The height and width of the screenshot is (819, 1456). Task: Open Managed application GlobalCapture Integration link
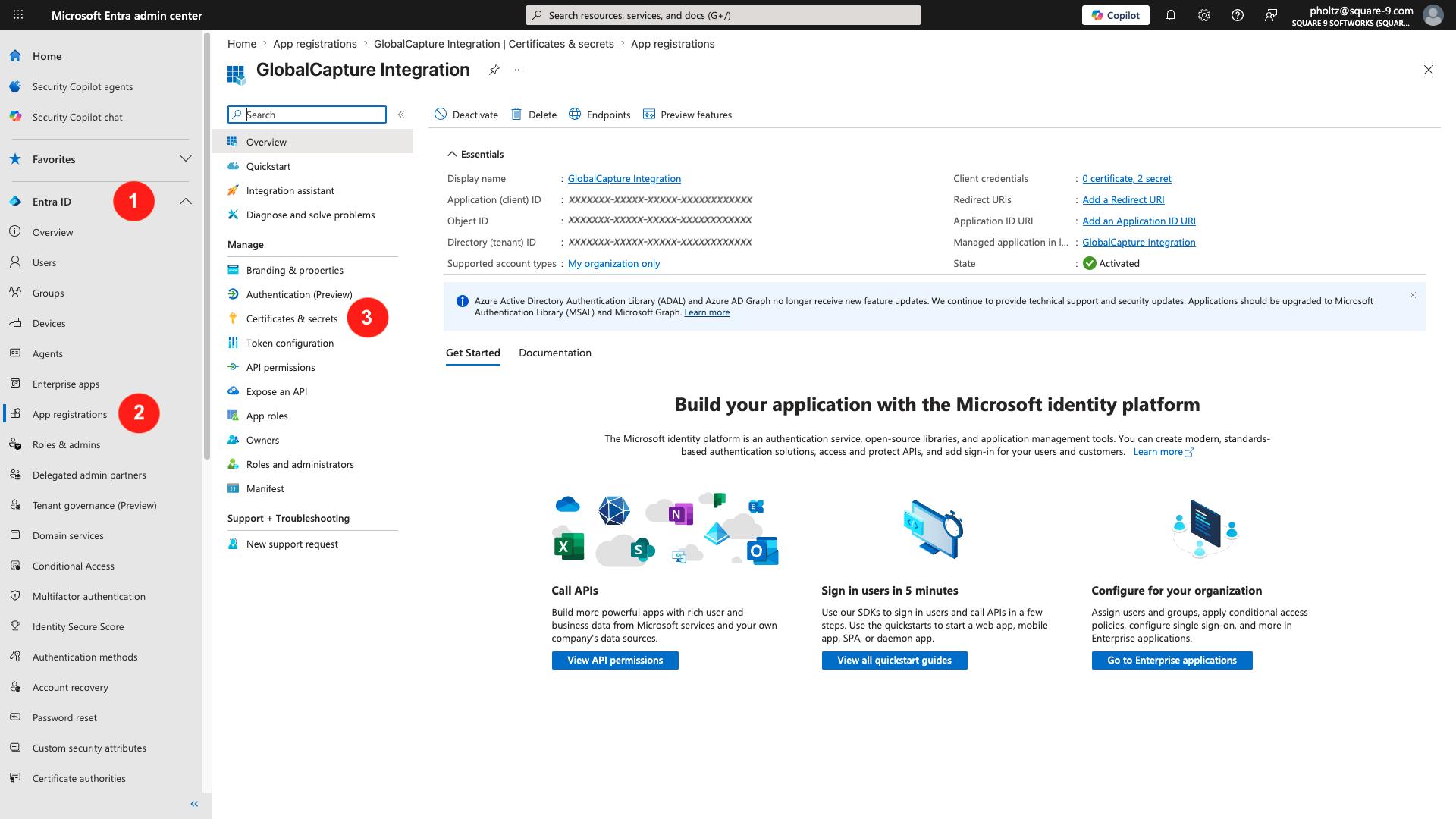tap(1139, 242)
